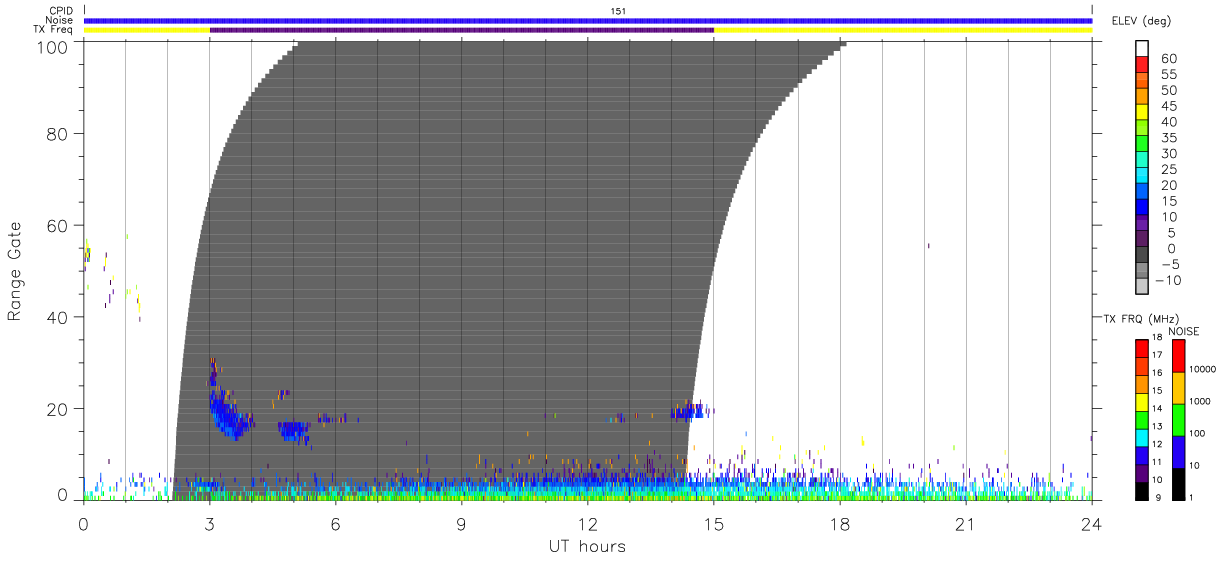Click the "CPID" label above the plot

coord(61,11)
